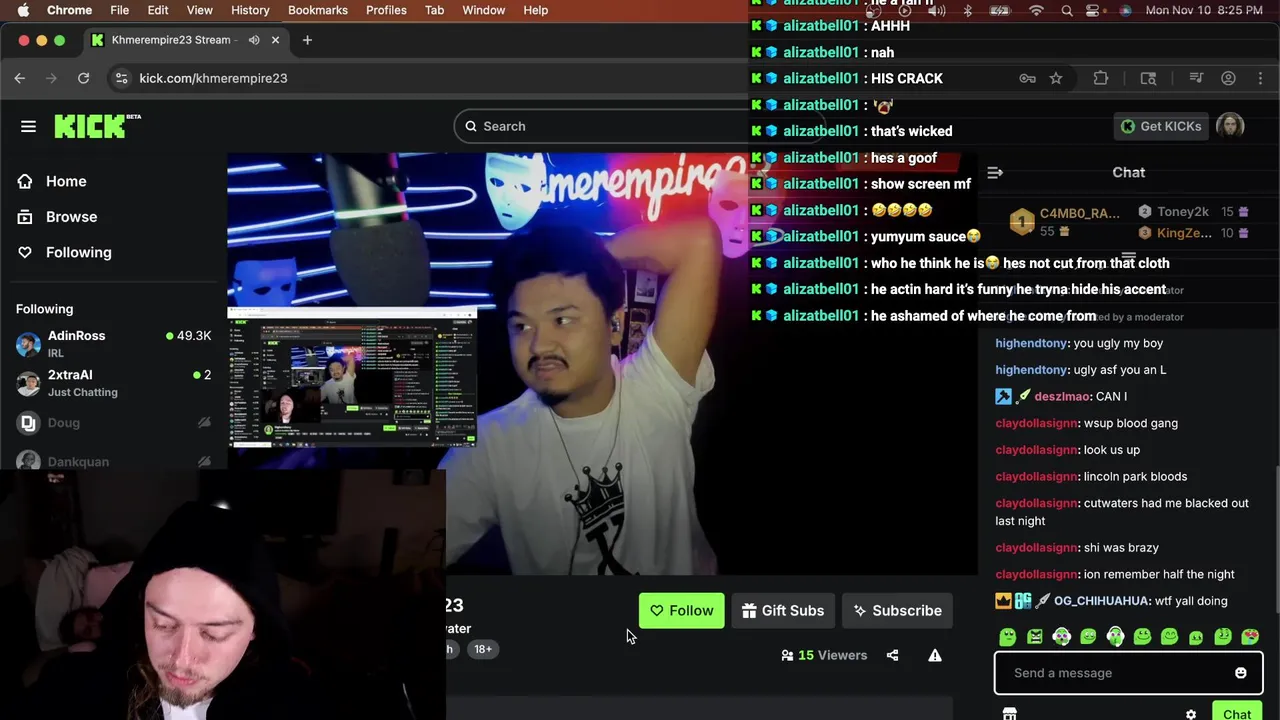Open the Bookmarks menu
Screen dimensions: 1280x720
[x=318, y=10]
